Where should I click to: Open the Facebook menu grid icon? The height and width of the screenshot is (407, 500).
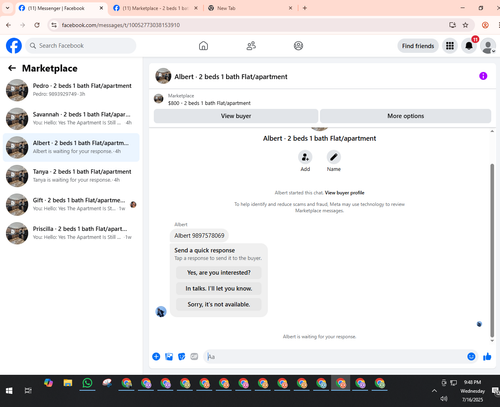pos(450,46)
